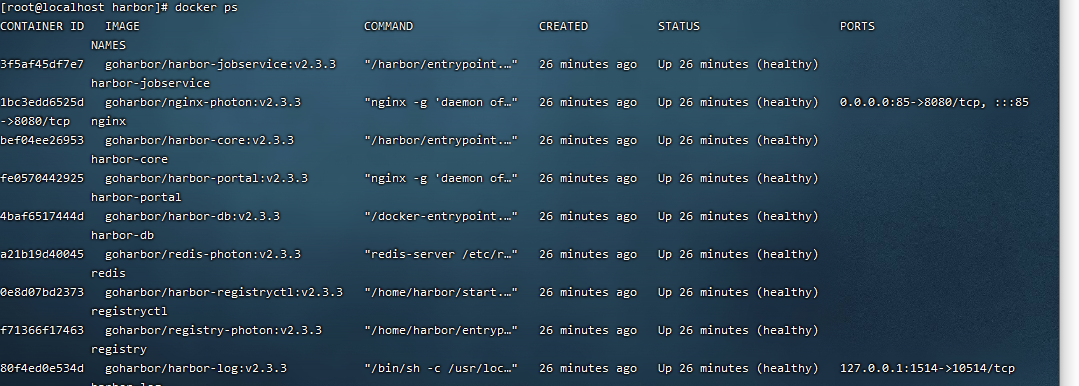This screenshot has width=1079, height=386.
Task: Click the COMMAND column header
Action: coord(389,26)
